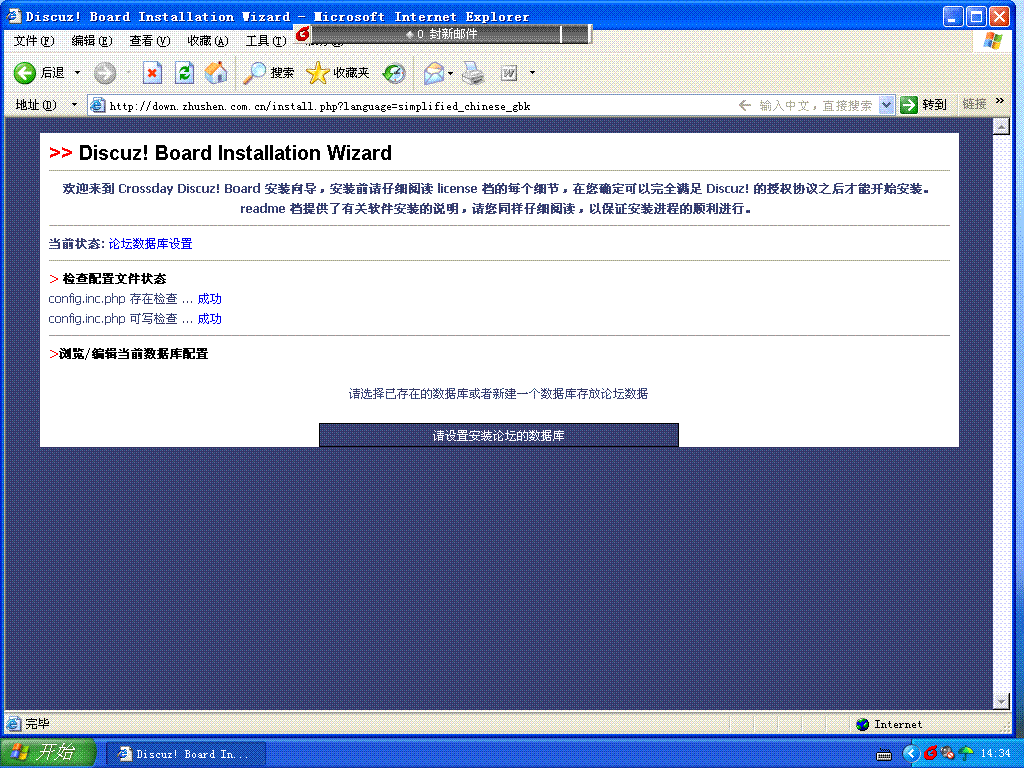Viewport: 1024px width, 768px height.
Task: Open the History clock icon
Action: pos(394,72)
